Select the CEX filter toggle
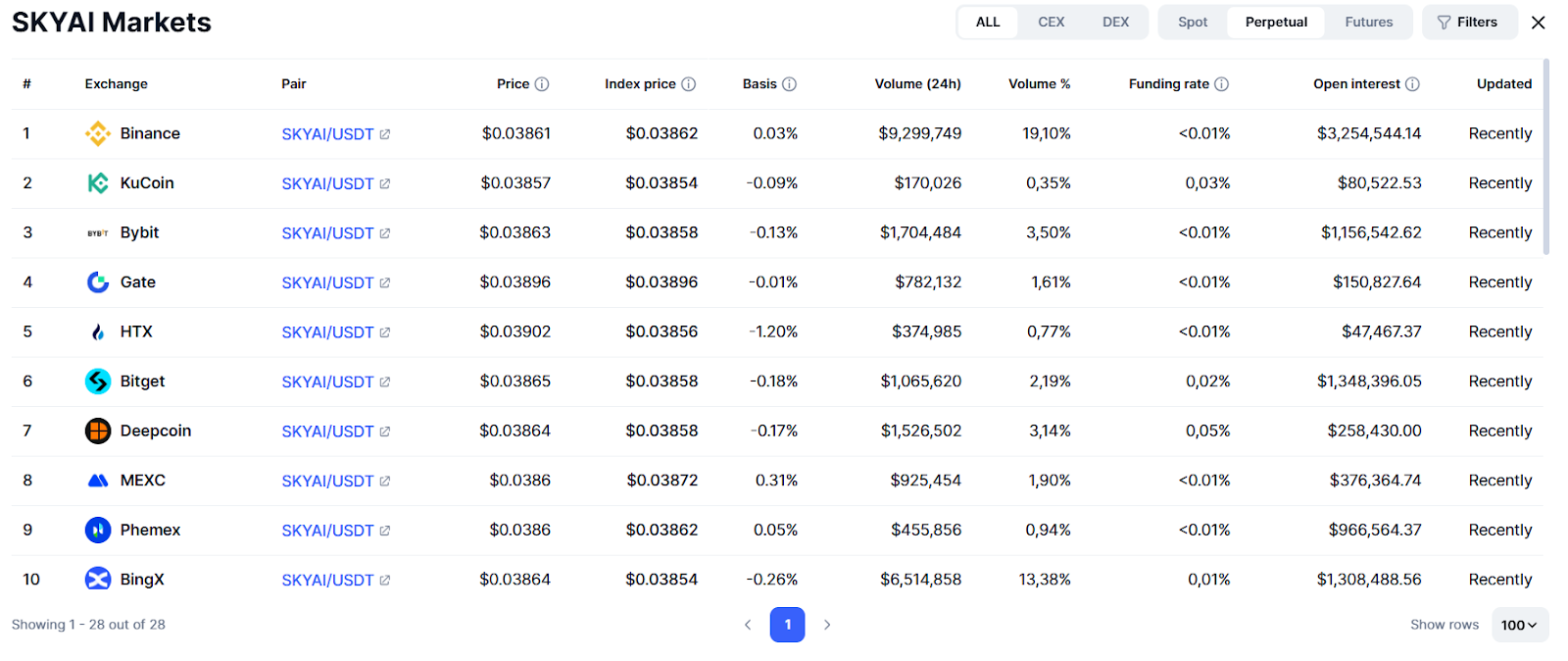The width and height of the screenshot is (1568, 661). (x=1051, y=23)
